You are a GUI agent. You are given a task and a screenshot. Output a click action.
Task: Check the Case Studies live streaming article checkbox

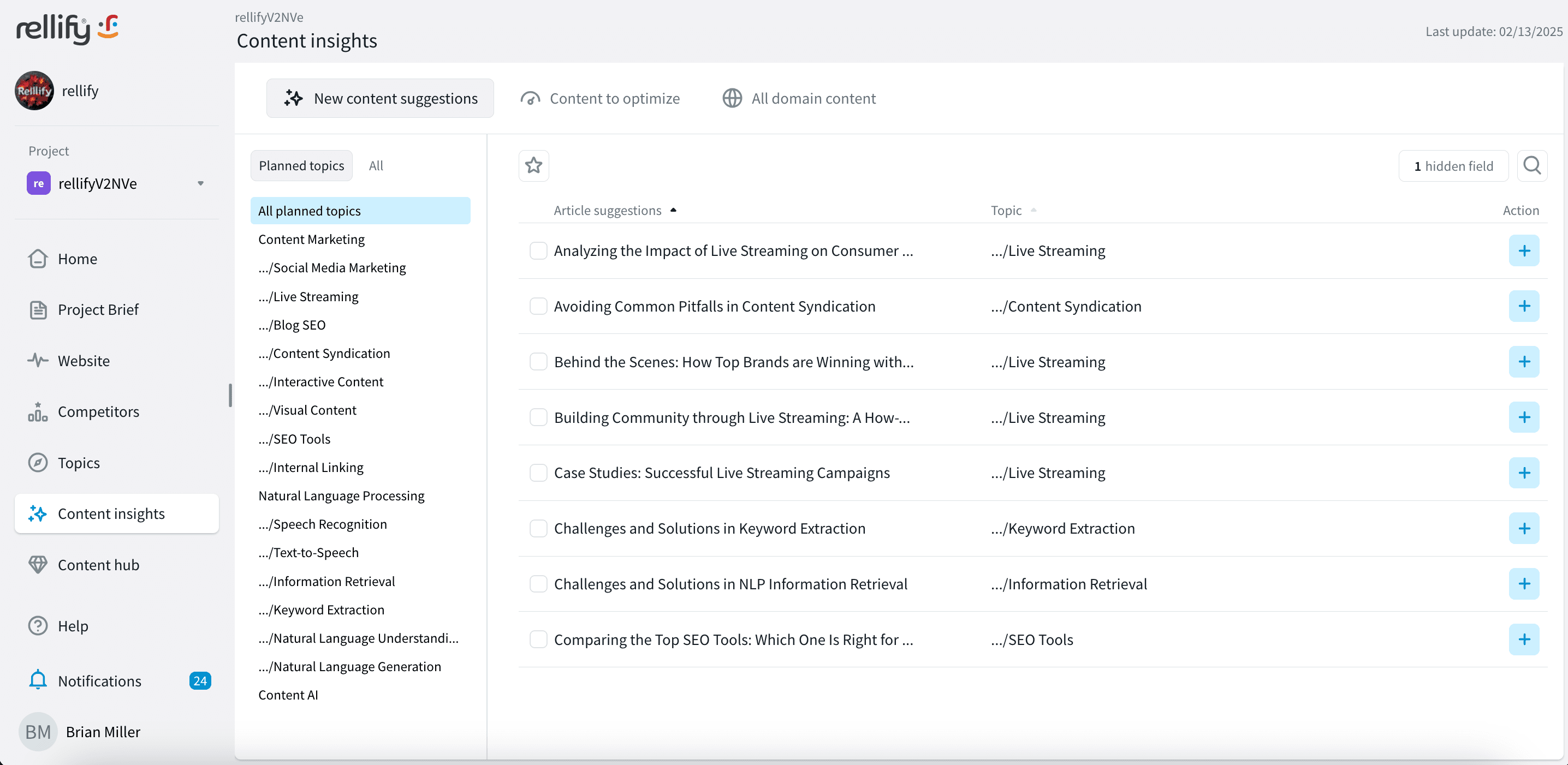click(x=538, y=473)
